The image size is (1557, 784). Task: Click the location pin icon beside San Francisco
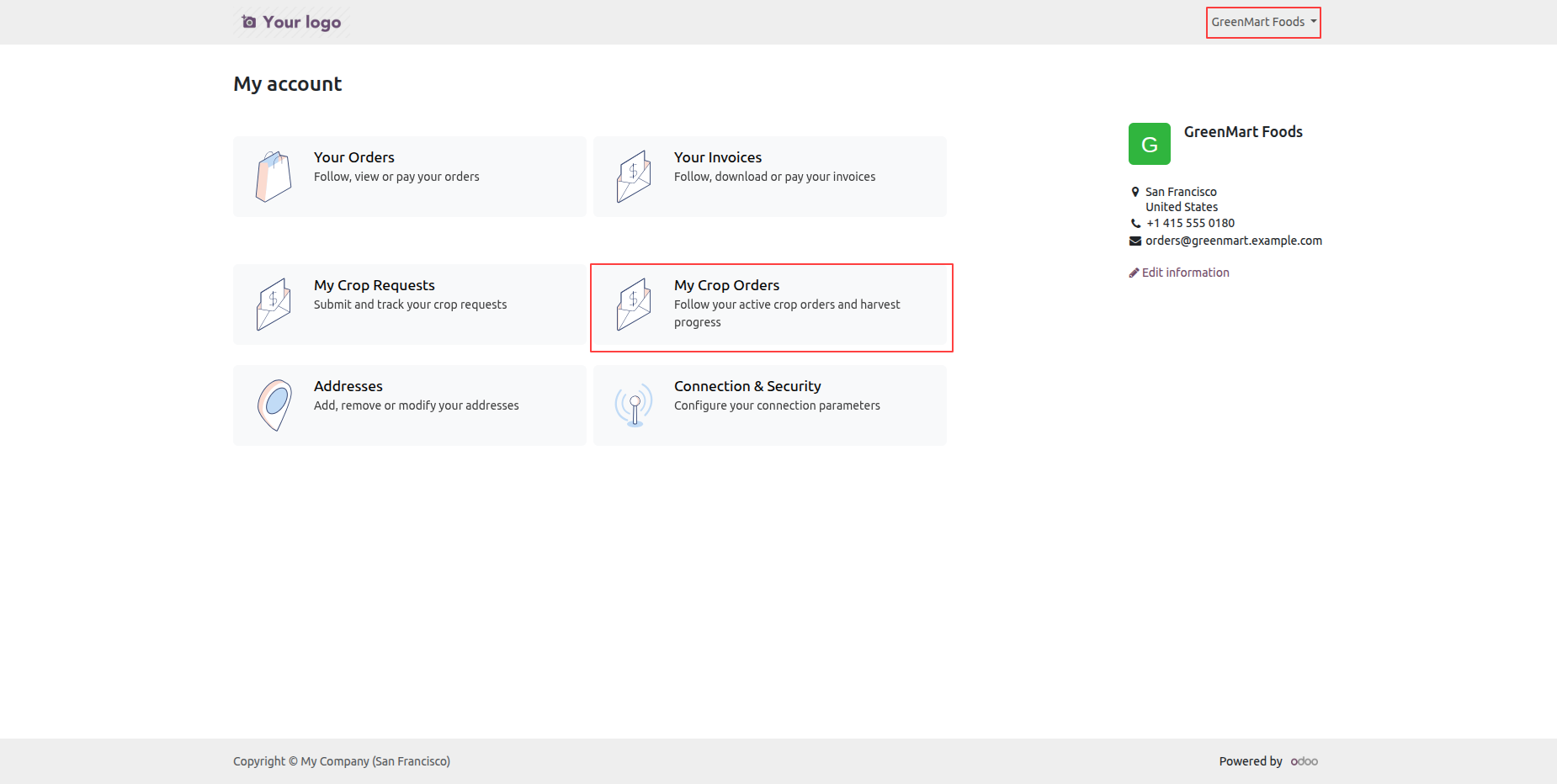[x=1135, y=192]
